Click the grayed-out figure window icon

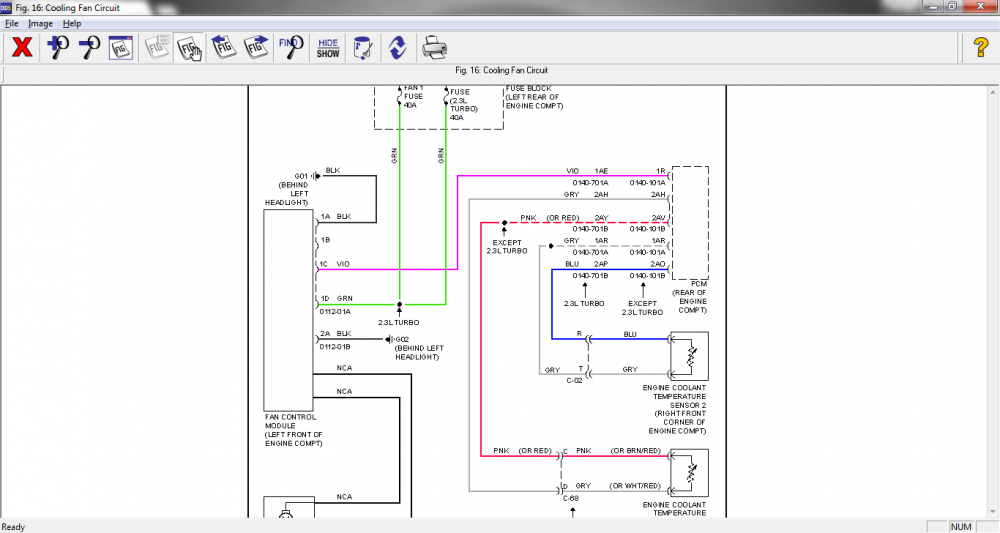tap(157, 48)
